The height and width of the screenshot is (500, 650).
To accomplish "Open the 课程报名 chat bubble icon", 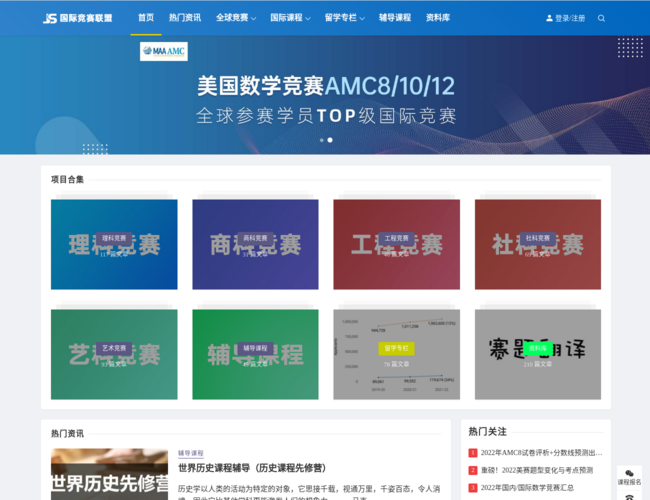I will point(629,474).
